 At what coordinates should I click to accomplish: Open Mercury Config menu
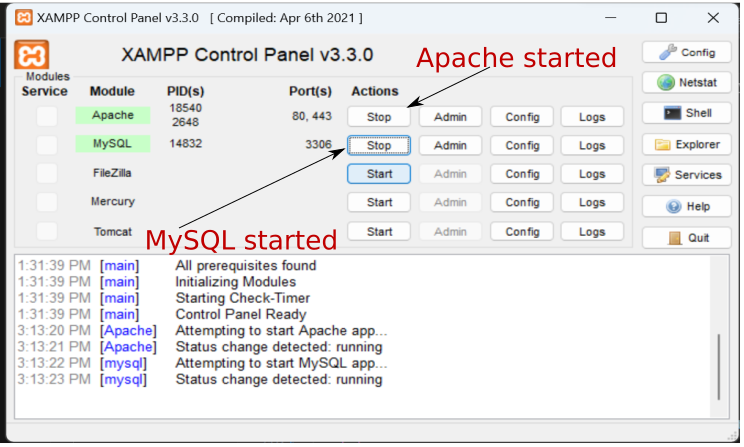pos(522,202)
